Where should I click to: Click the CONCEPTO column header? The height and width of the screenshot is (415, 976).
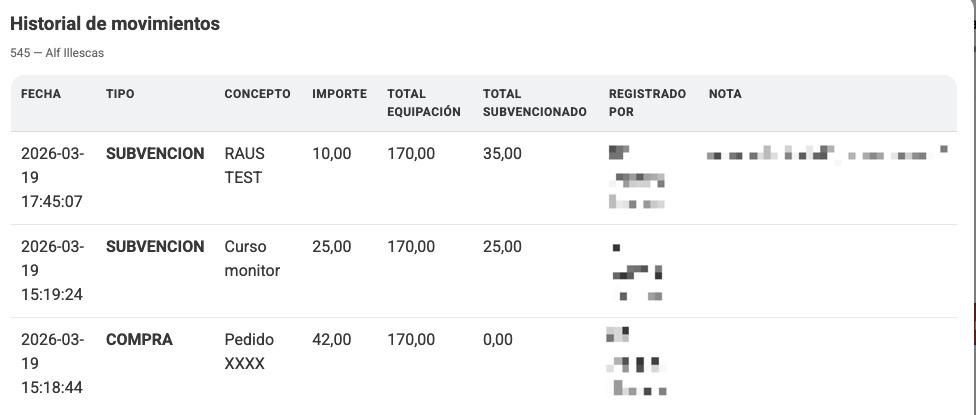[x=257, y=94]
